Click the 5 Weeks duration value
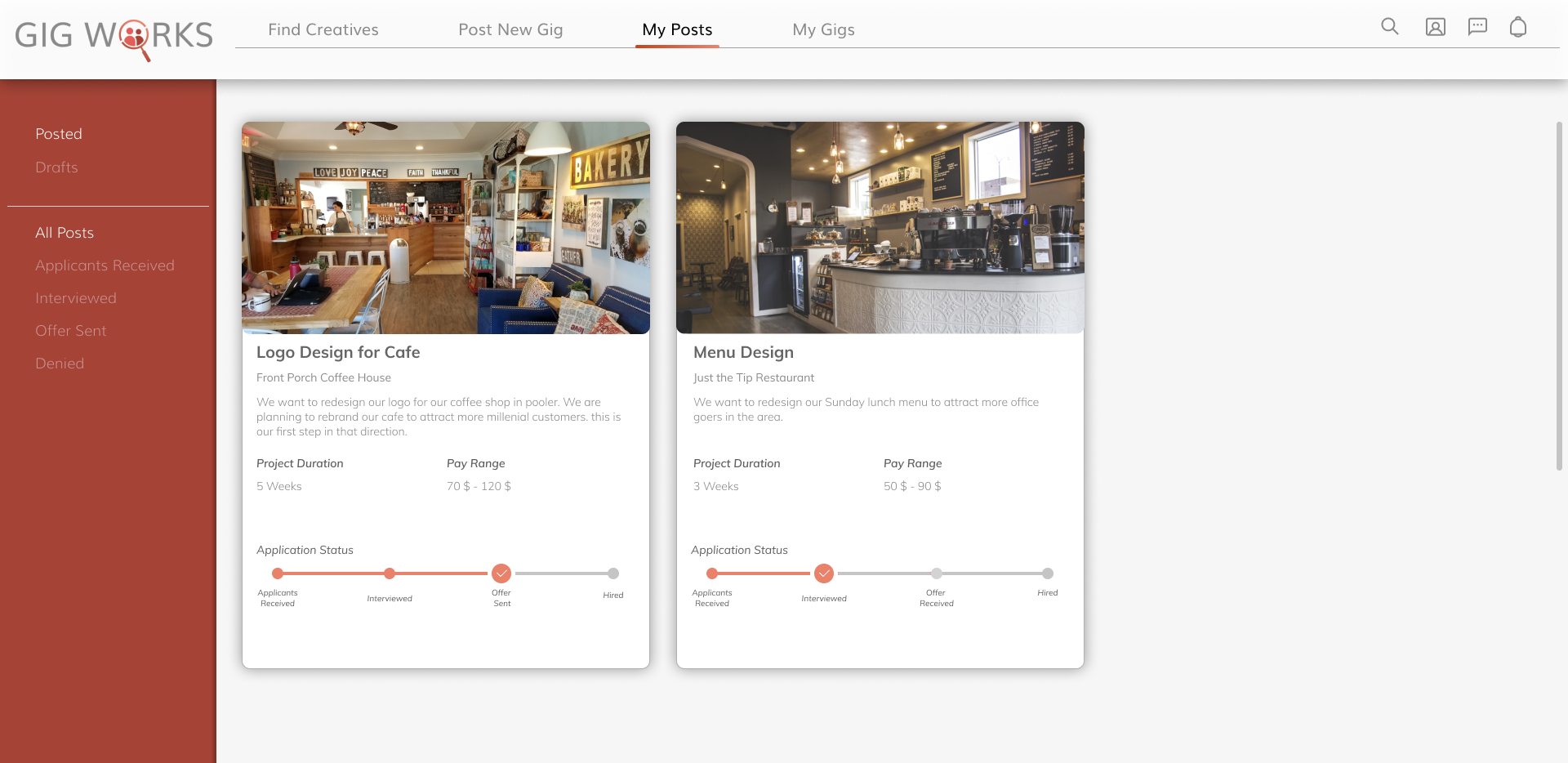1568x763 pixels. pos(279,486)
